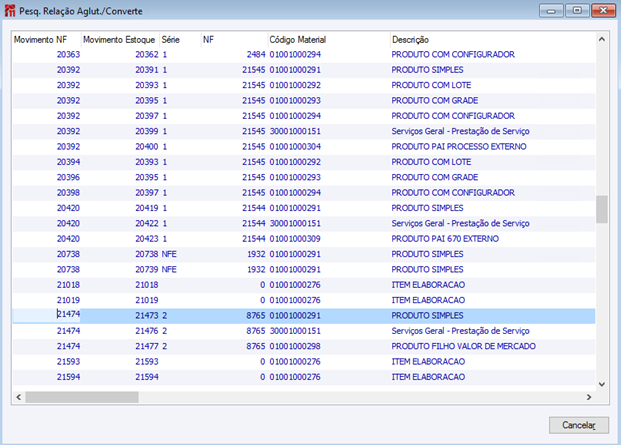The image size is (621, 445).
Task: Select the row with Movimento Estoque 21476
Action: tap(304, 331)
